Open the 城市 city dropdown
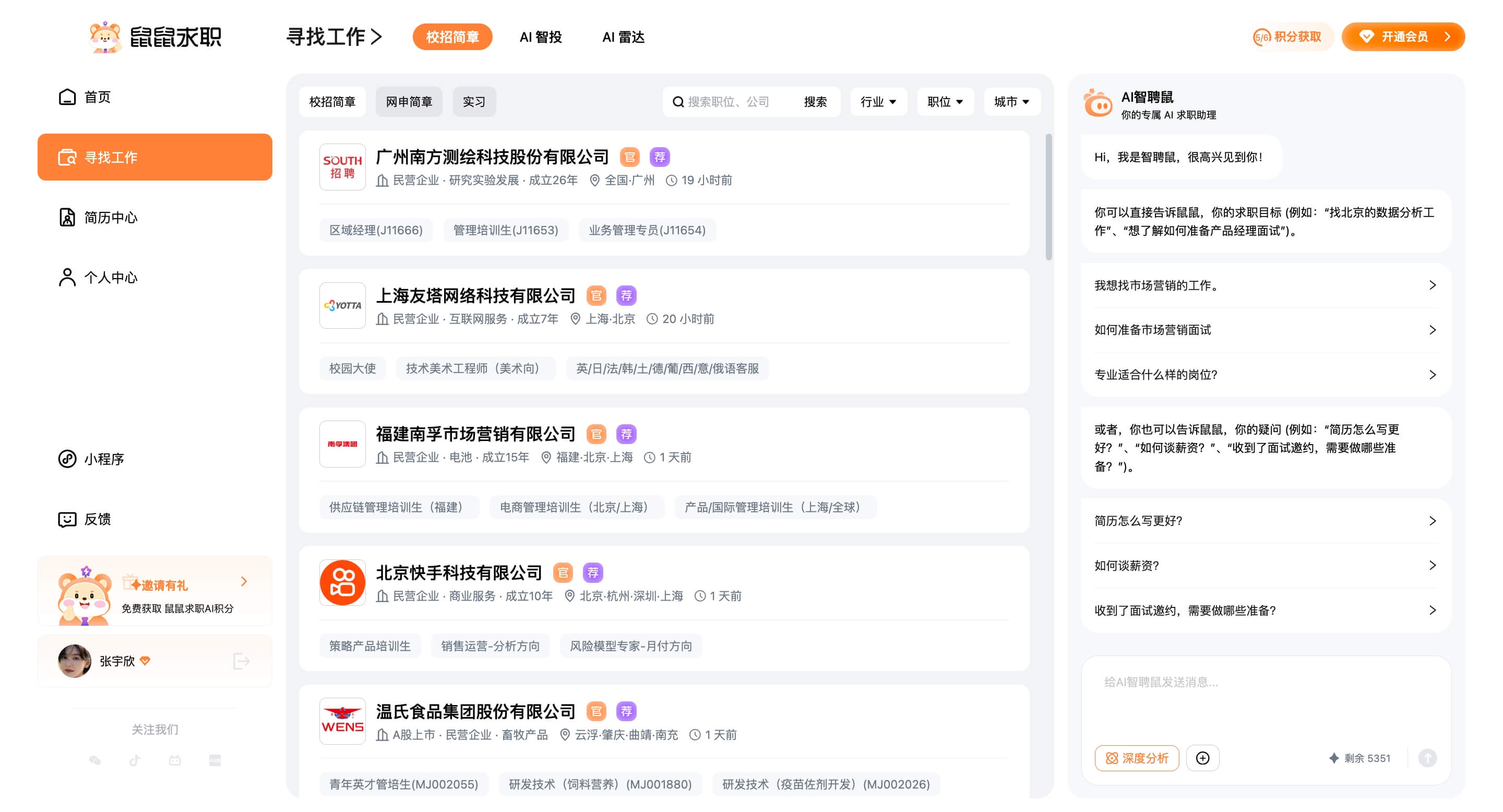1503x812 pixels. tap(1012, 101)
